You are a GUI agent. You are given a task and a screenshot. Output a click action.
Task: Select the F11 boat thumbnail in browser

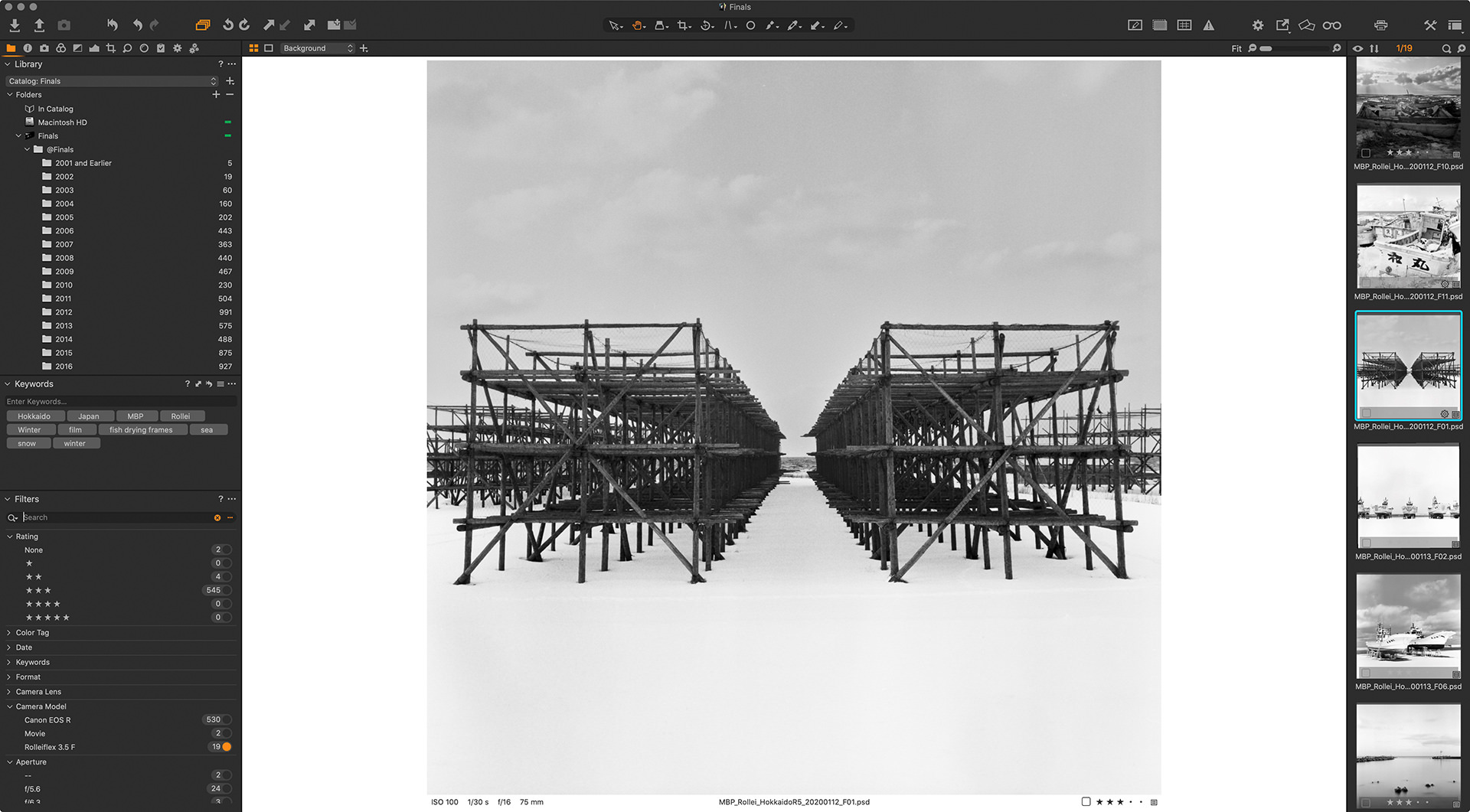[1407, 236]
